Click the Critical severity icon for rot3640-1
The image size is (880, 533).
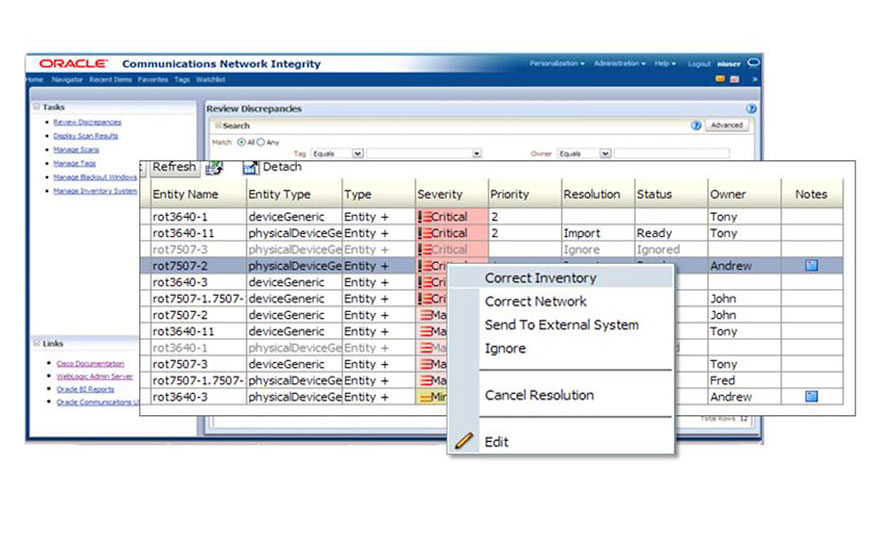(425, 217)
